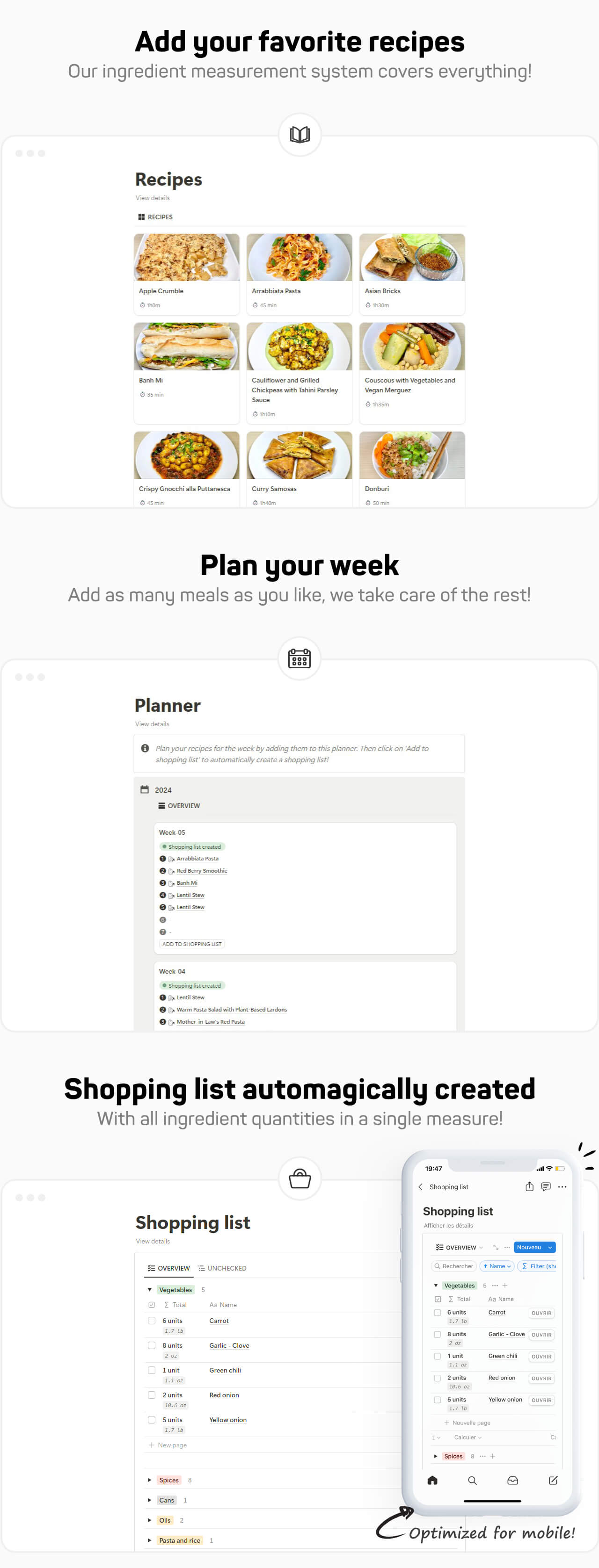Image resolution: width=599 pixels, height=1568 pixels.
Task: Tap the compose new page icon on phone
Action: point(553,1481)
